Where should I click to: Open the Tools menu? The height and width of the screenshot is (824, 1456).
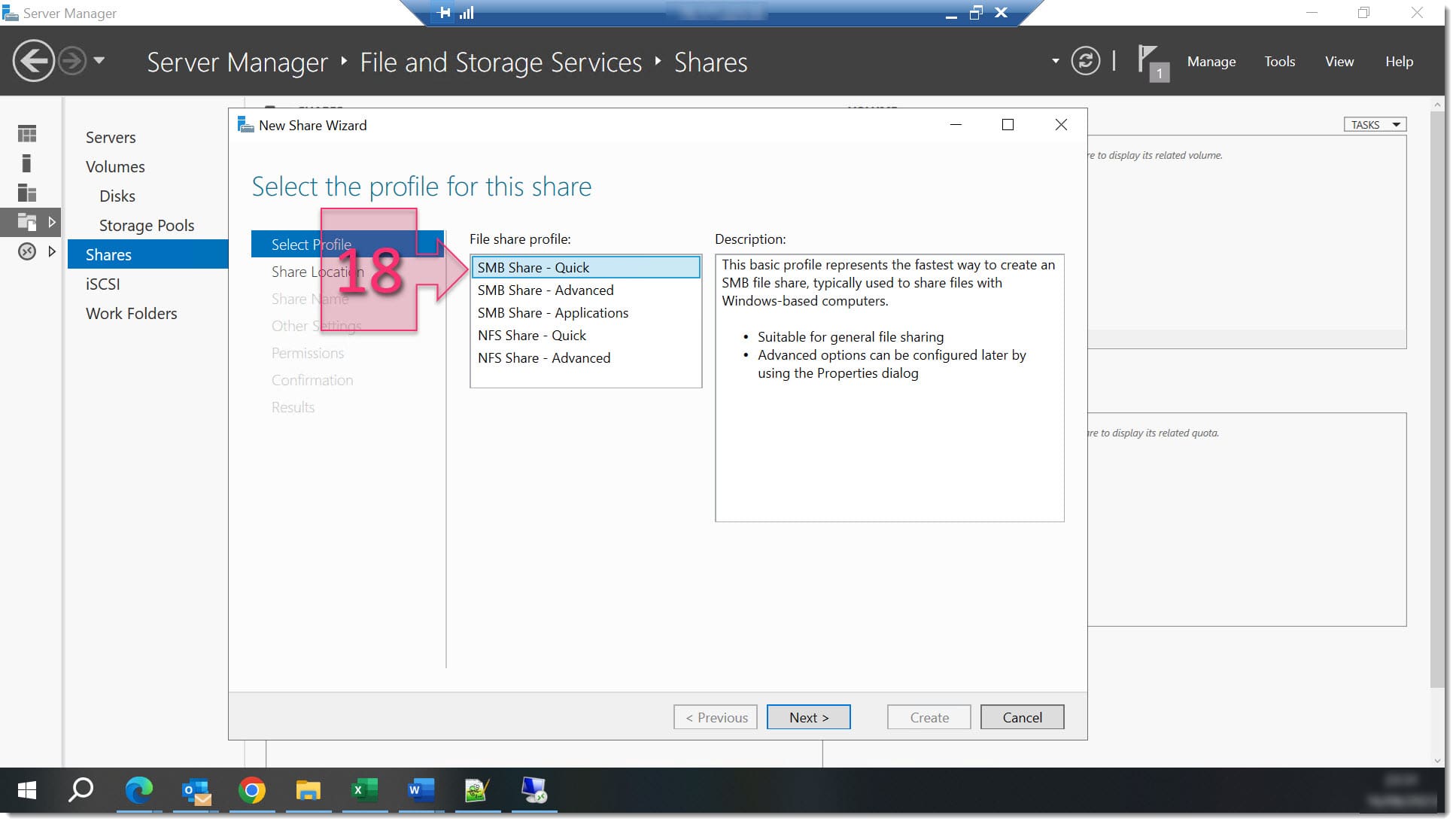pyautogui.click(x=1279, y=62)
